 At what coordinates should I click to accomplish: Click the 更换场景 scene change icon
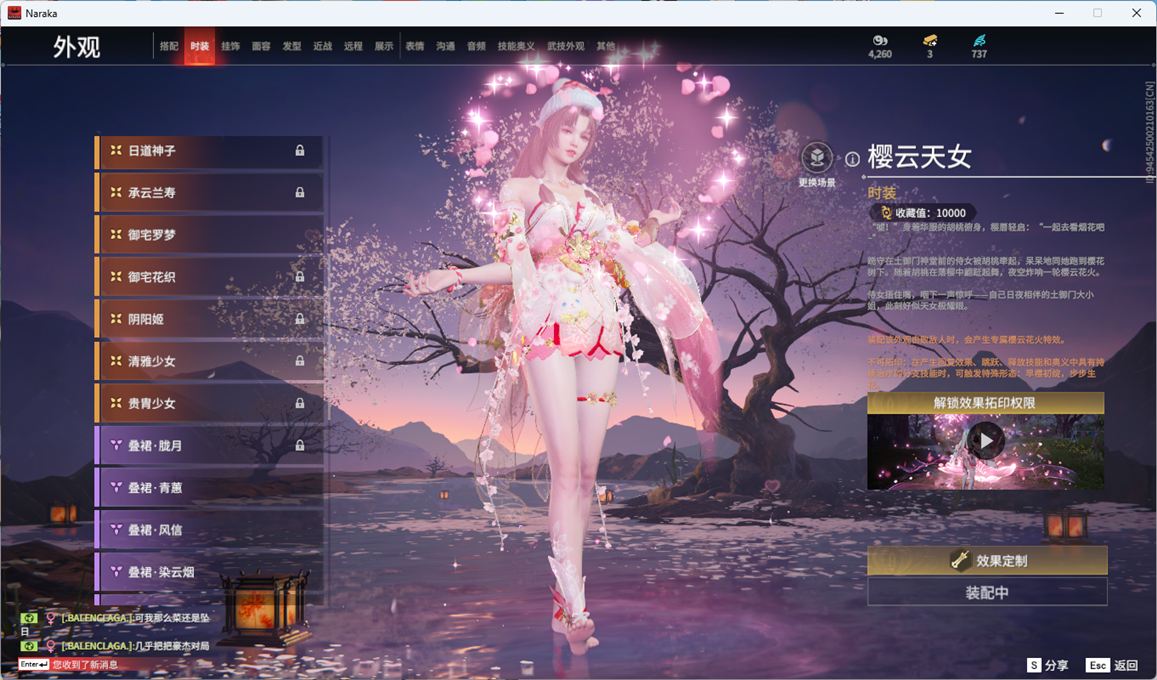coord(817,158)
